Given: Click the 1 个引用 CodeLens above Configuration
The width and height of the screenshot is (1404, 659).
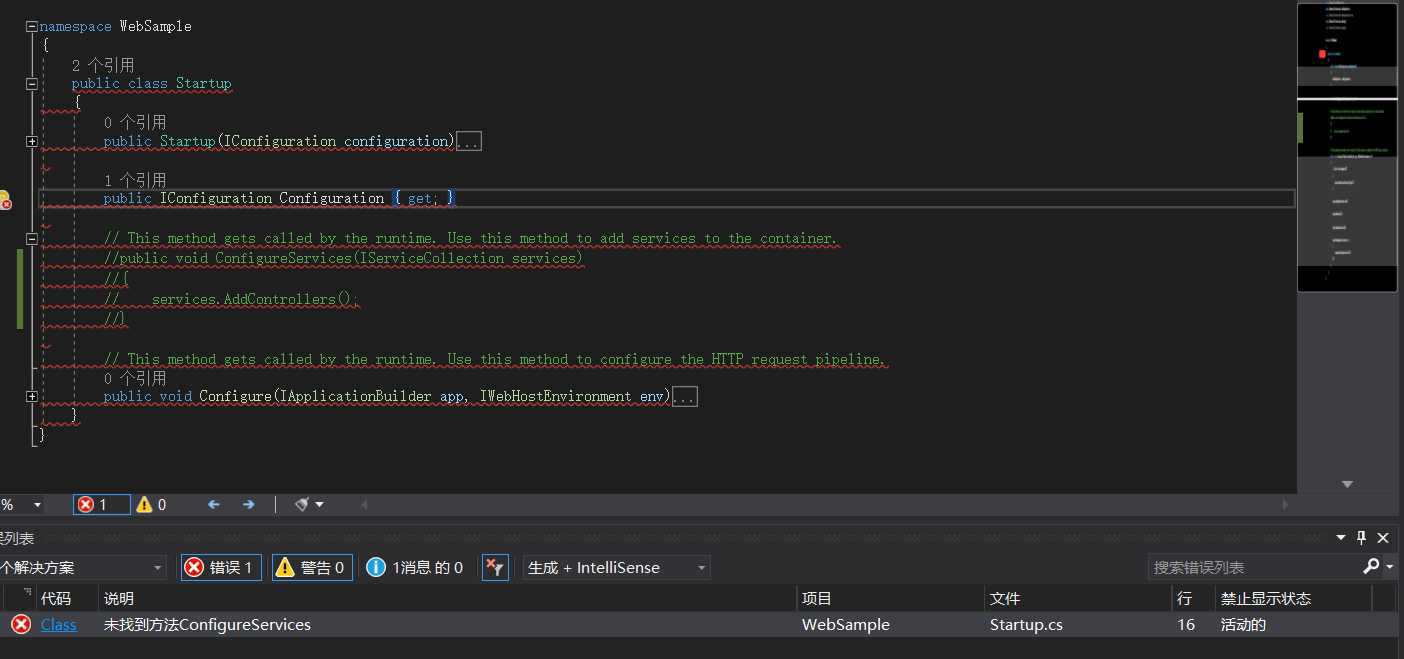Looking at the screenshot, I should [134, 180].
